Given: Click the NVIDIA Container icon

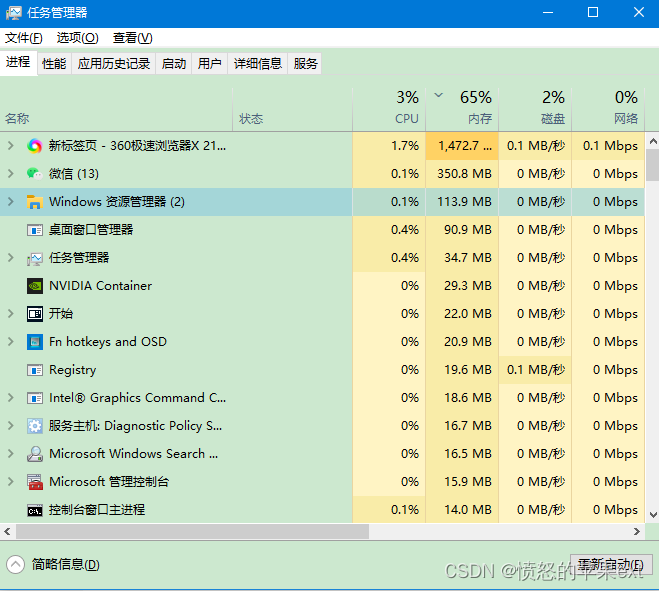Looking at the screenshot, I should (x=35, y=286).
